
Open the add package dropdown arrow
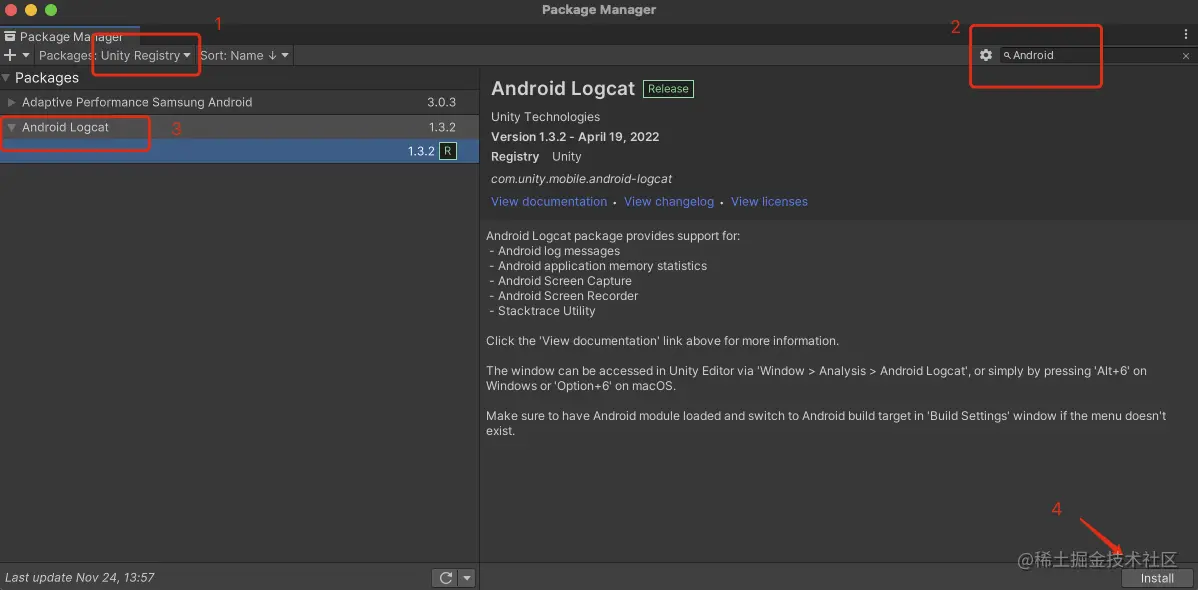click(27, 56)
